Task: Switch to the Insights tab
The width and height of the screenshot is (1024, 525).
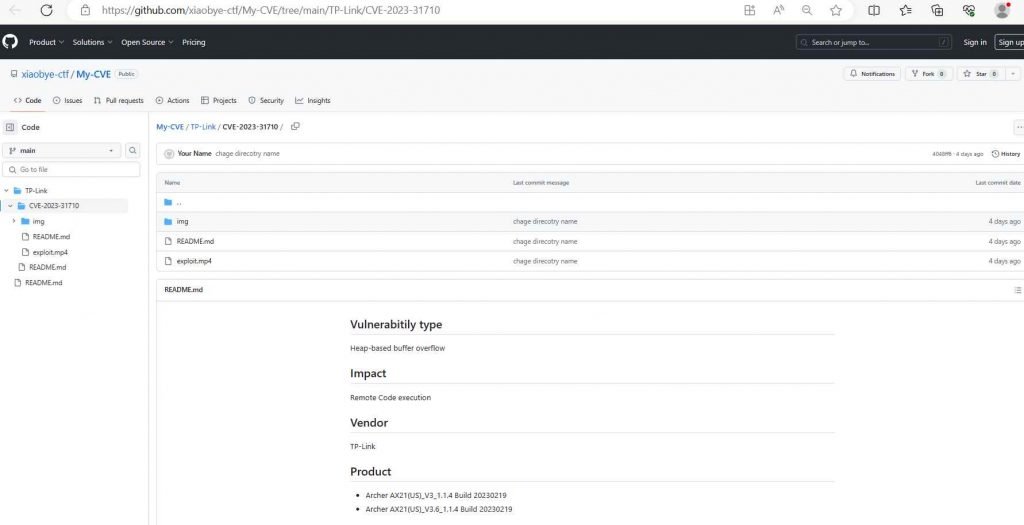Action: [313, 101]
